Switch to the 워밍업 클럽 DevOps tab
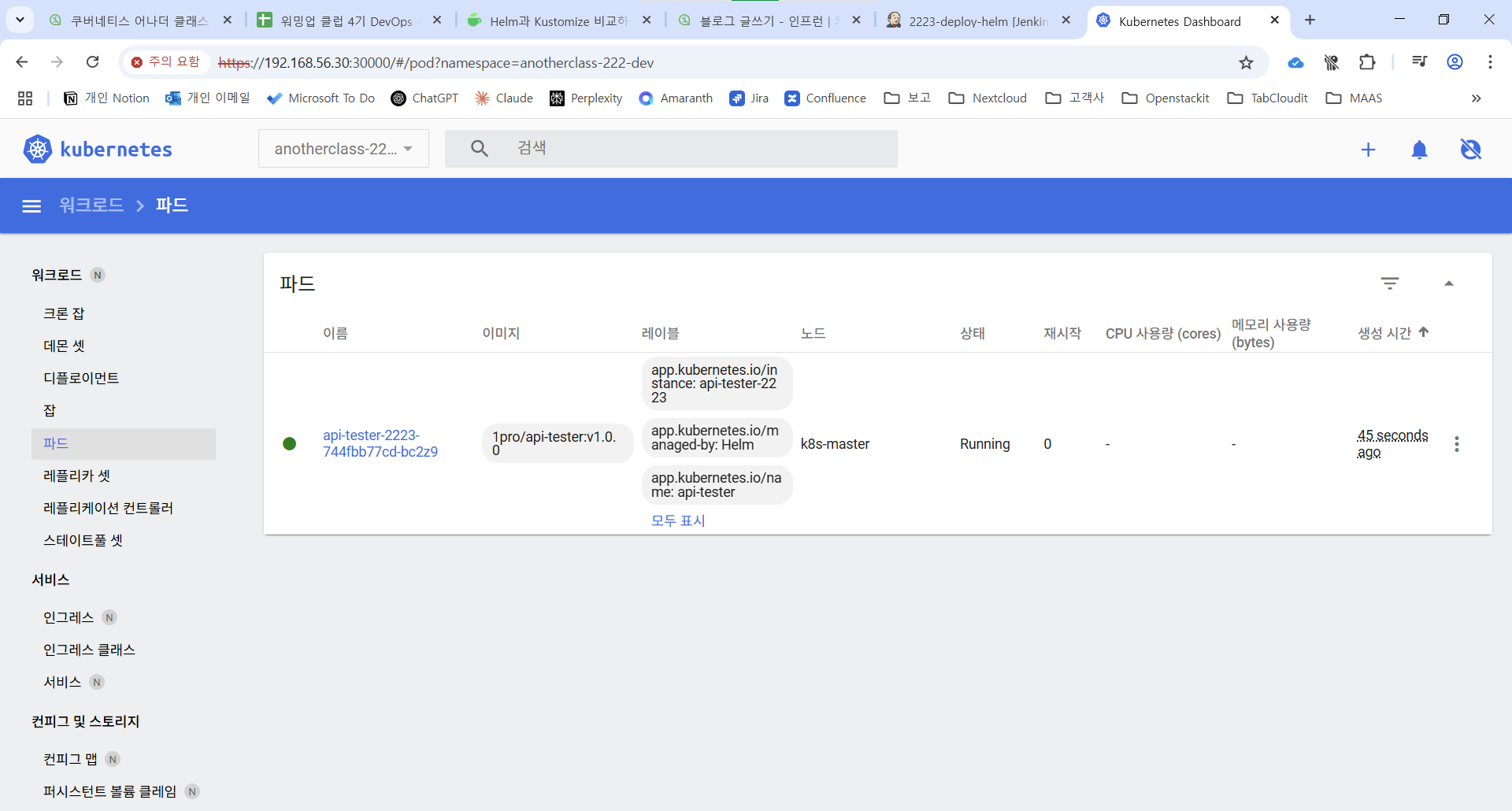Viewport: 1512px width, 811px height. 350,20
